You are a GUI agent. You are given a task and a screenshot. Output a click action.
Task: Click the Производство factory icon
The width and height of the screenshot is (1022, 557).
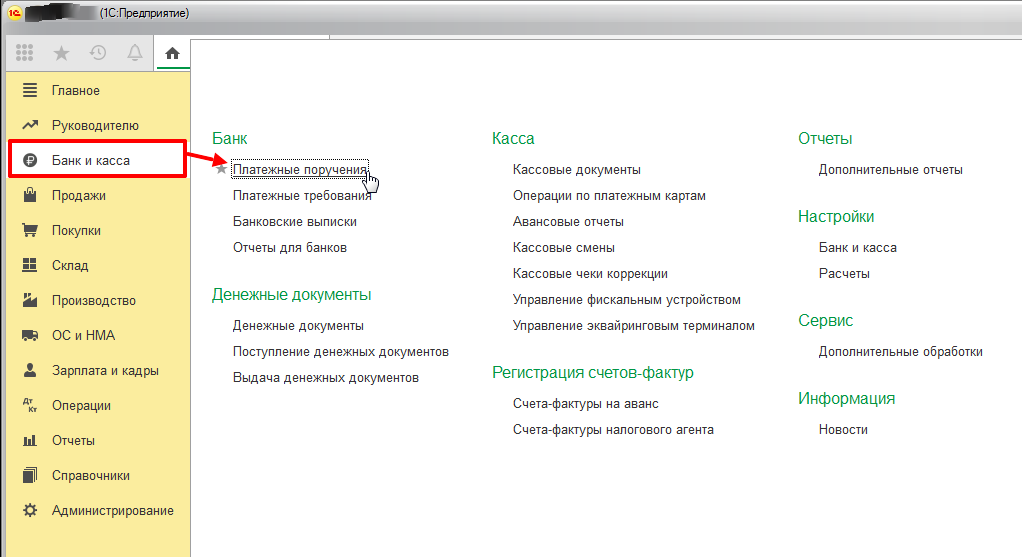tap(30, 300)
